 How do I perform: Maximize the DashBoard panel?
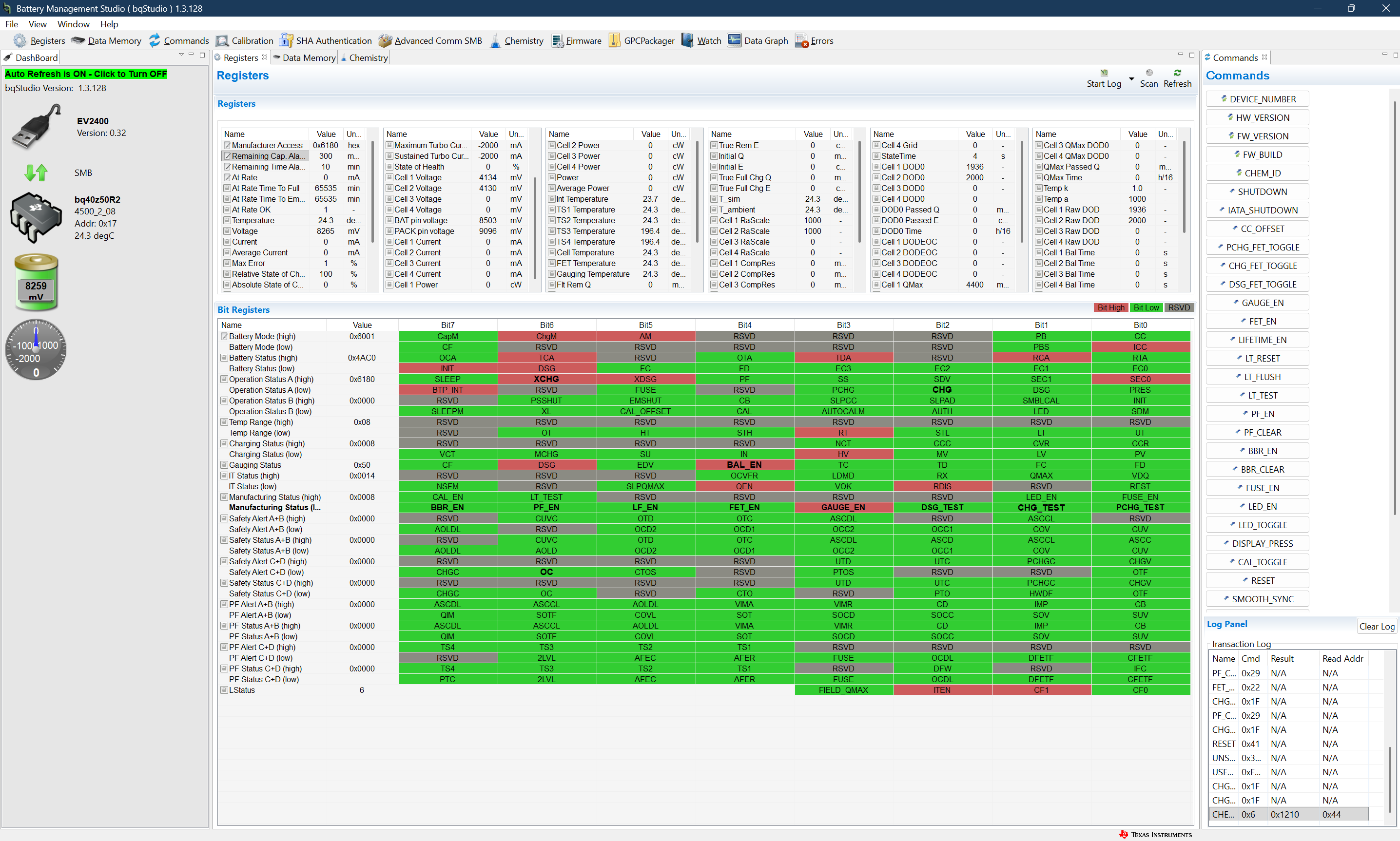pyautogui.click(x=202, y=55)
